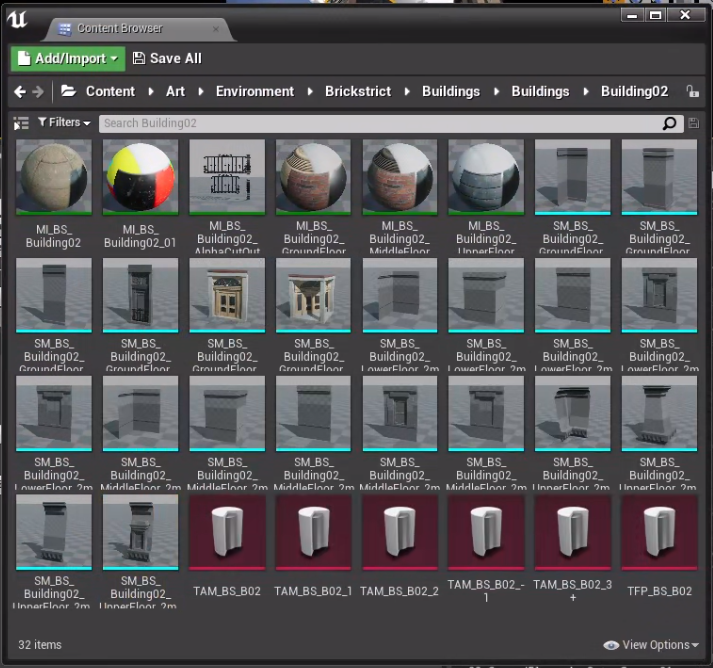Navigate to Brickstrict in breadcrumb path

pos(358,91)
